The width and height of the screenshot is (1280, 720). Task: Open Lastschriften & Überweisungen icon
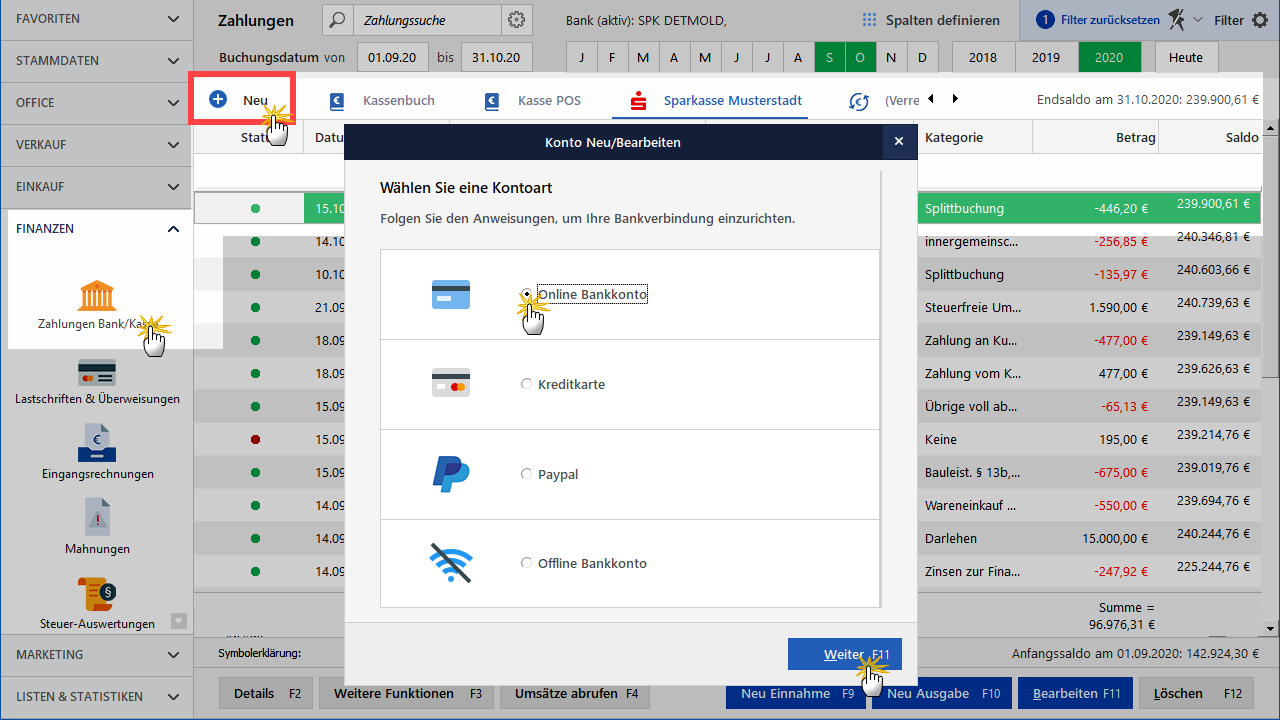(97, 373)
